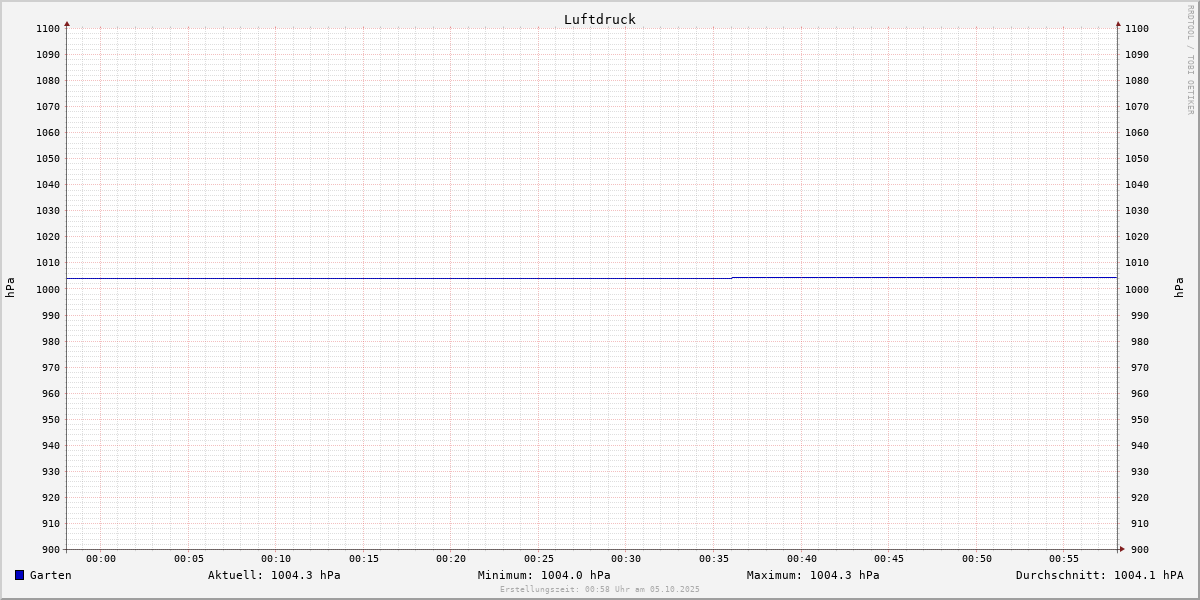
Task: Click the Minimum 1004.0 hPa value
Action: point(543,575)
